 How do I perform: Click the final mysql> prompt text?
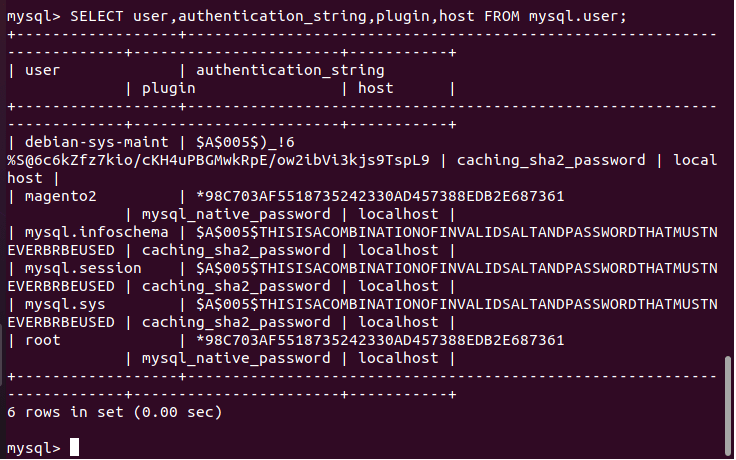(34, 448)
